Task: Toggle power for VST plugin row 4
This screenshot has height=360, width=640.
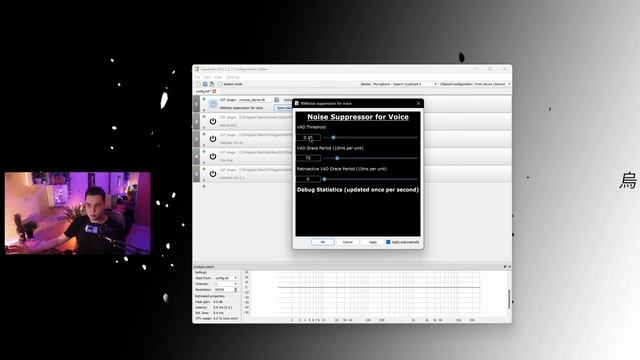Action: [x=213, y=157]
